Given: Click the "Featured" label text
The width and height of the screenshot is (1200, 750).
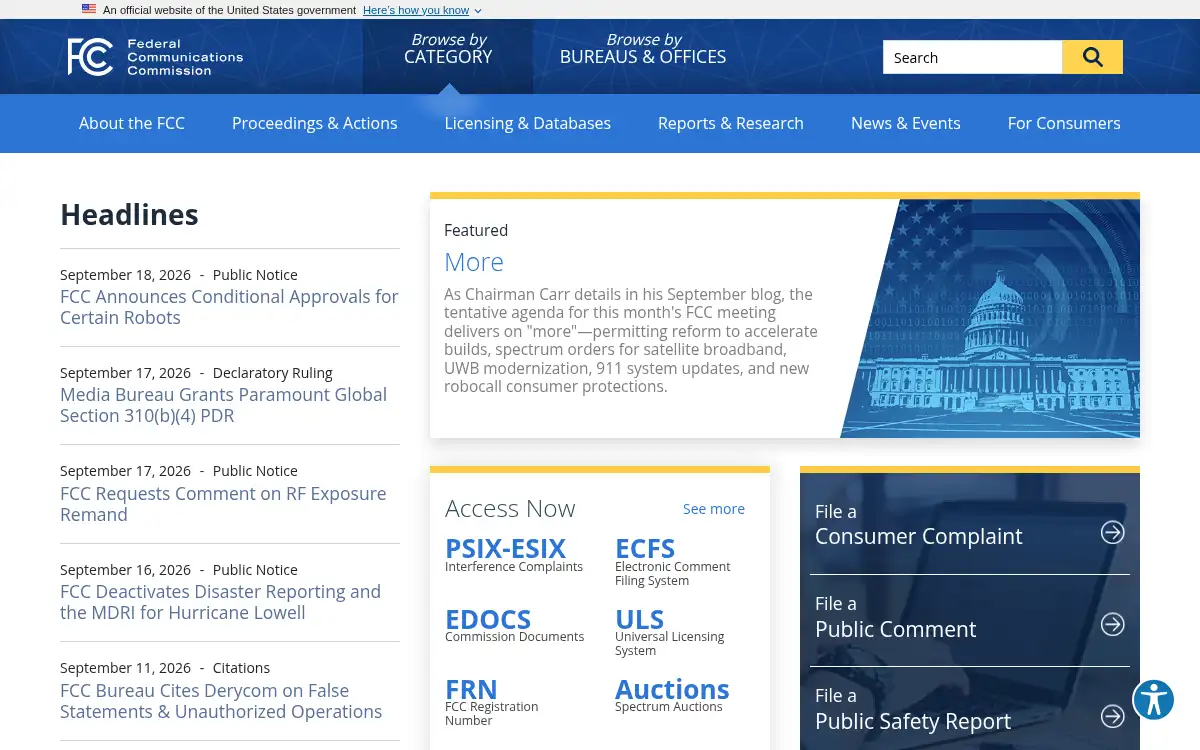Looking at the screenshot, I should coord(476,230).
